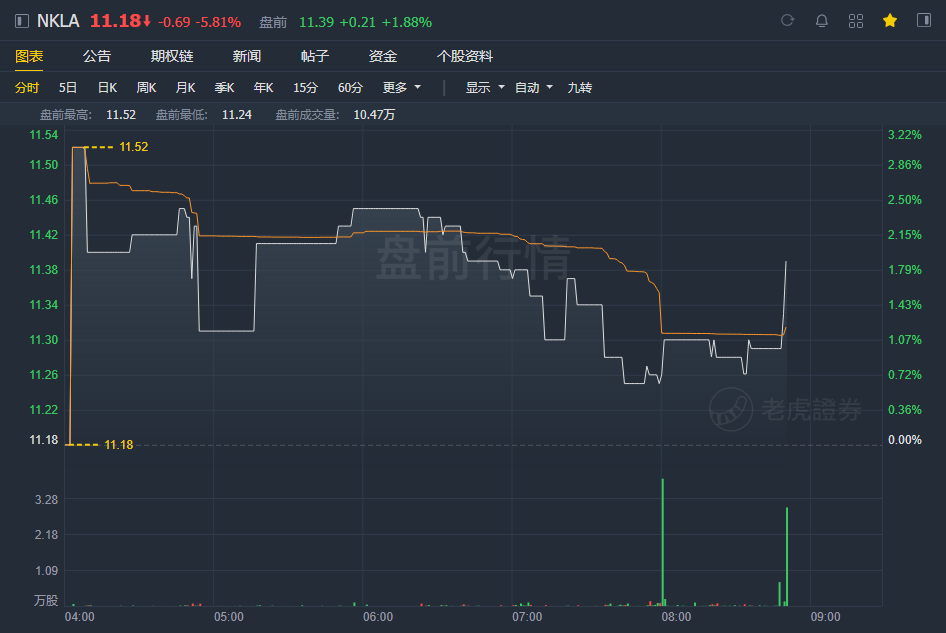Select the 60分 interval
The width and height of the screenshot is (946, 633).
pyautogui.click(x=351, y=88)
